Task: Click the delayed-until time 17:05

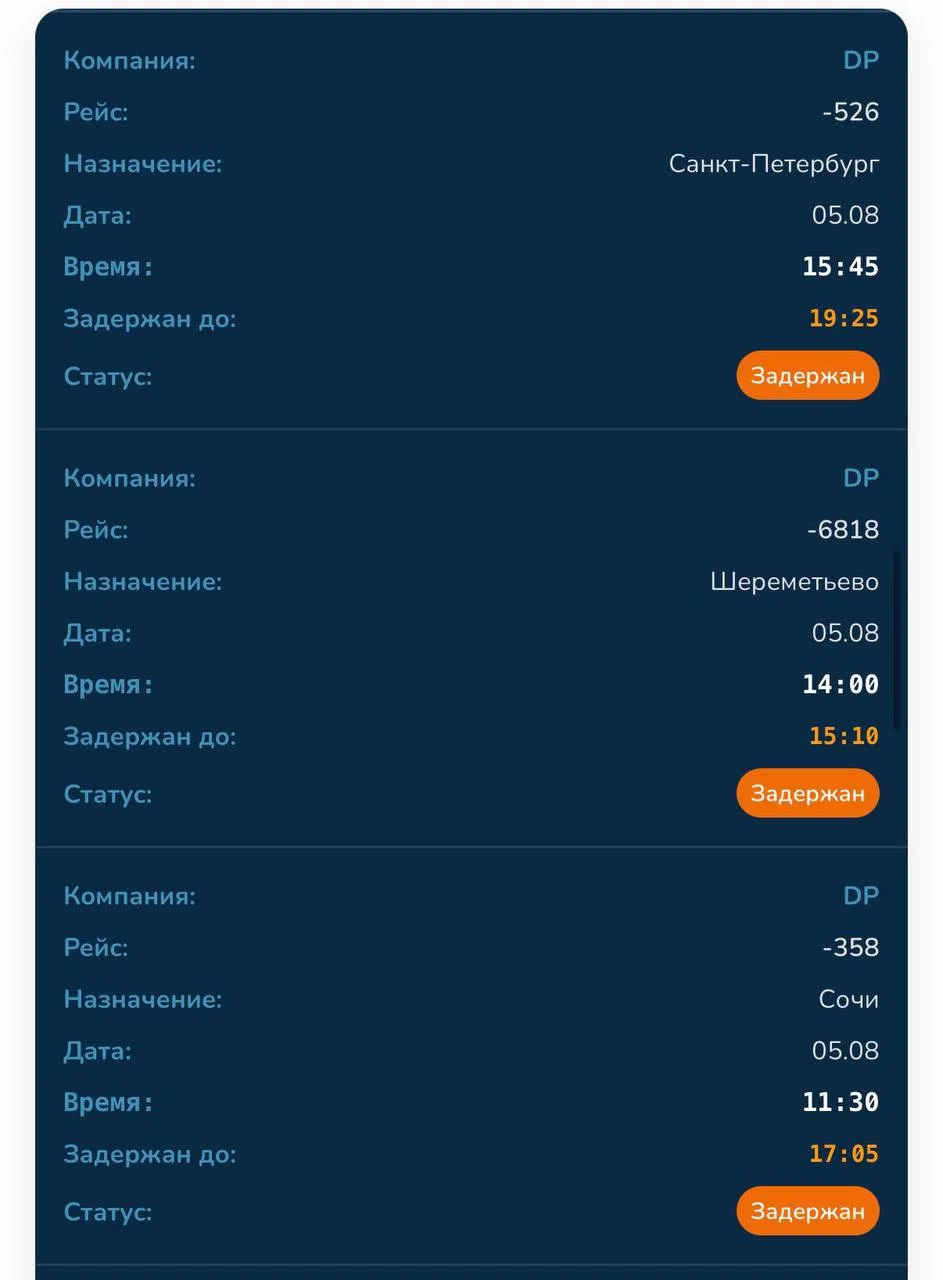Action: click(x=844, y=1155)
